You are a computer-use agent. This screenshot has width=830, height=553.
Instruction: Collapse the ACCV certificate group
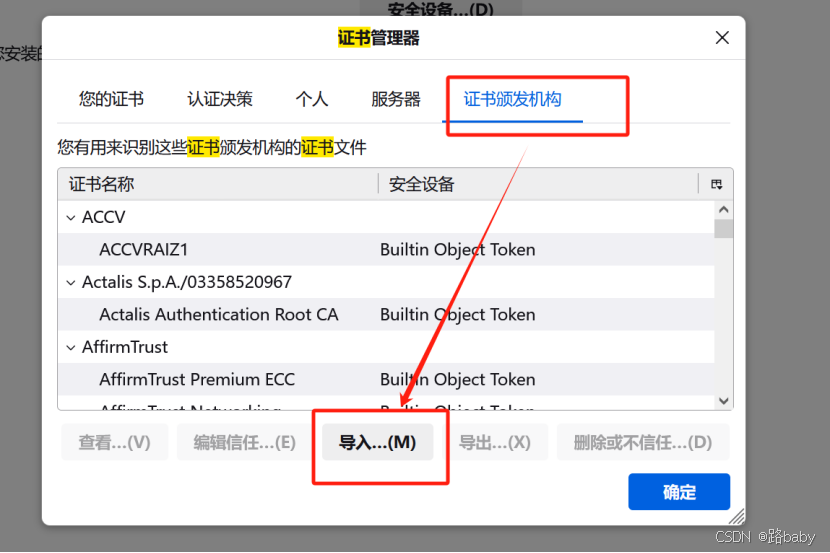click(x=70, y=217)
